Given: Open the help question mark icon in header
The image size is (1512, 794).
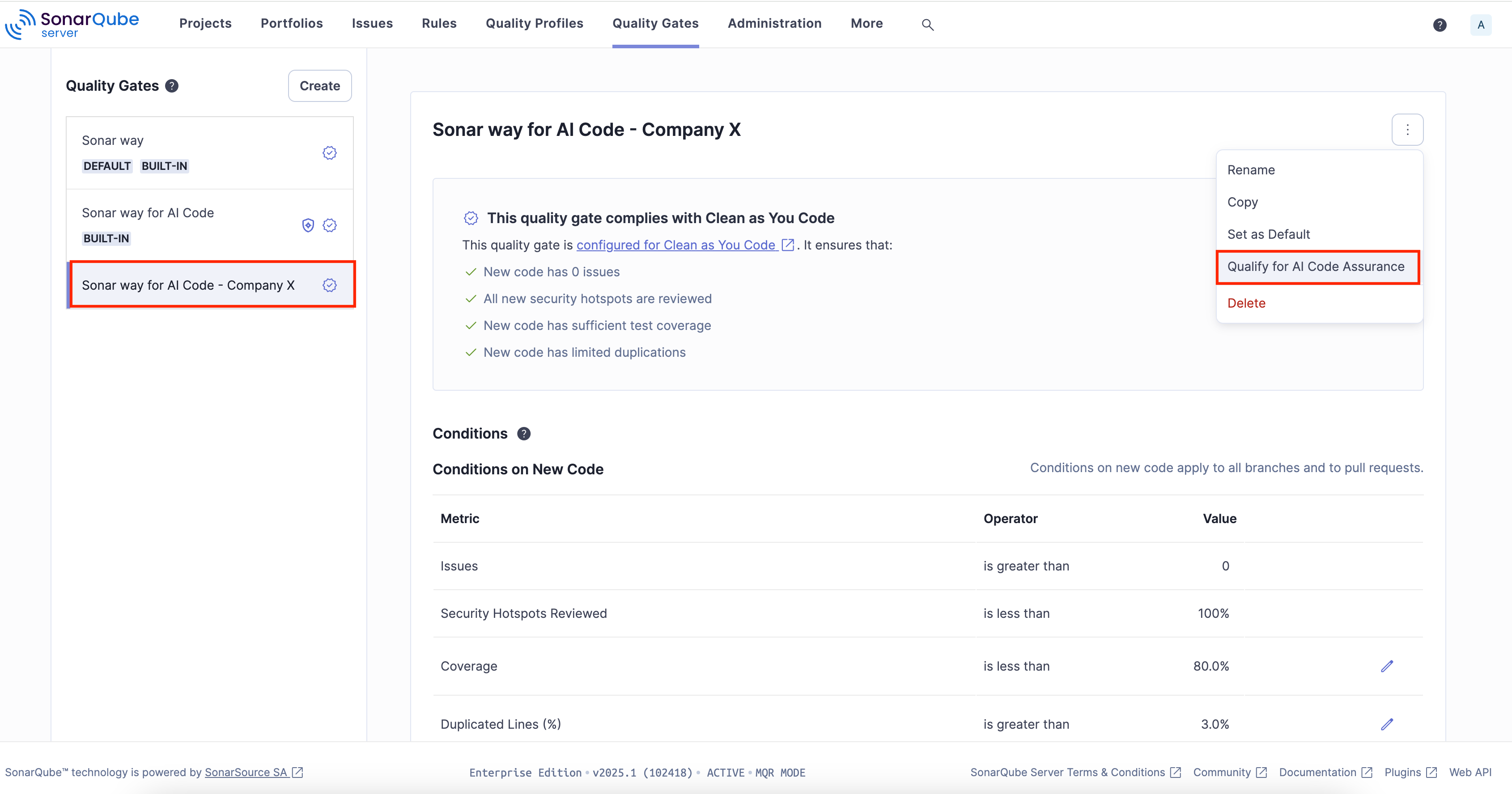Looking at the screenshot, I should click(x=1439, y=25).
